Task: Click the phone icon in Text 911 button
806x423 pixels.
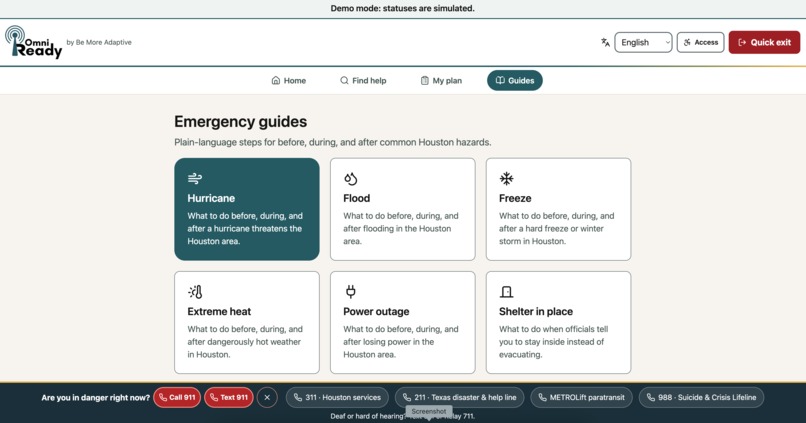Action: (x=214, y=397)
